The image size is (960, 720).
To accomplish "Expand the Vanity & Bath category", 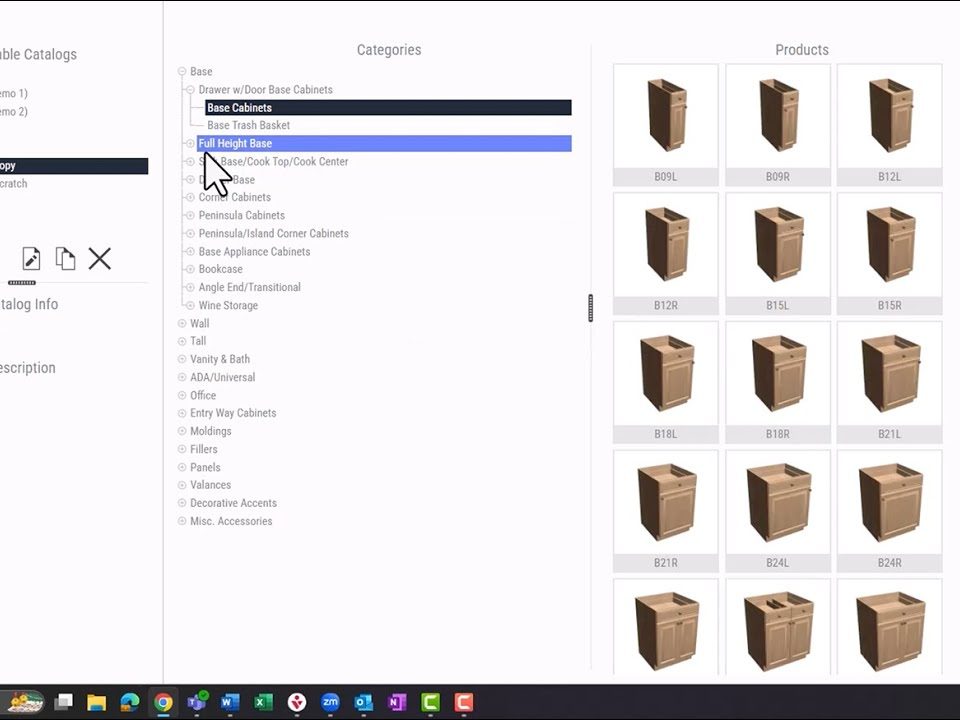I will point(182,360).
